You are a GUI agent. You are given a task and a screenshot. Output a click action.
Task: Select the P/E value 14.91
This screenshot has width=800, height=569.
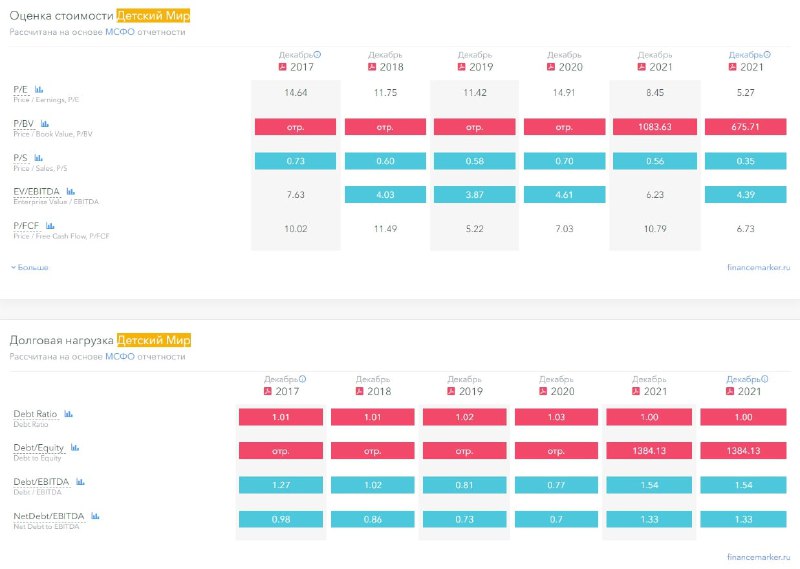tap(564, 93)
